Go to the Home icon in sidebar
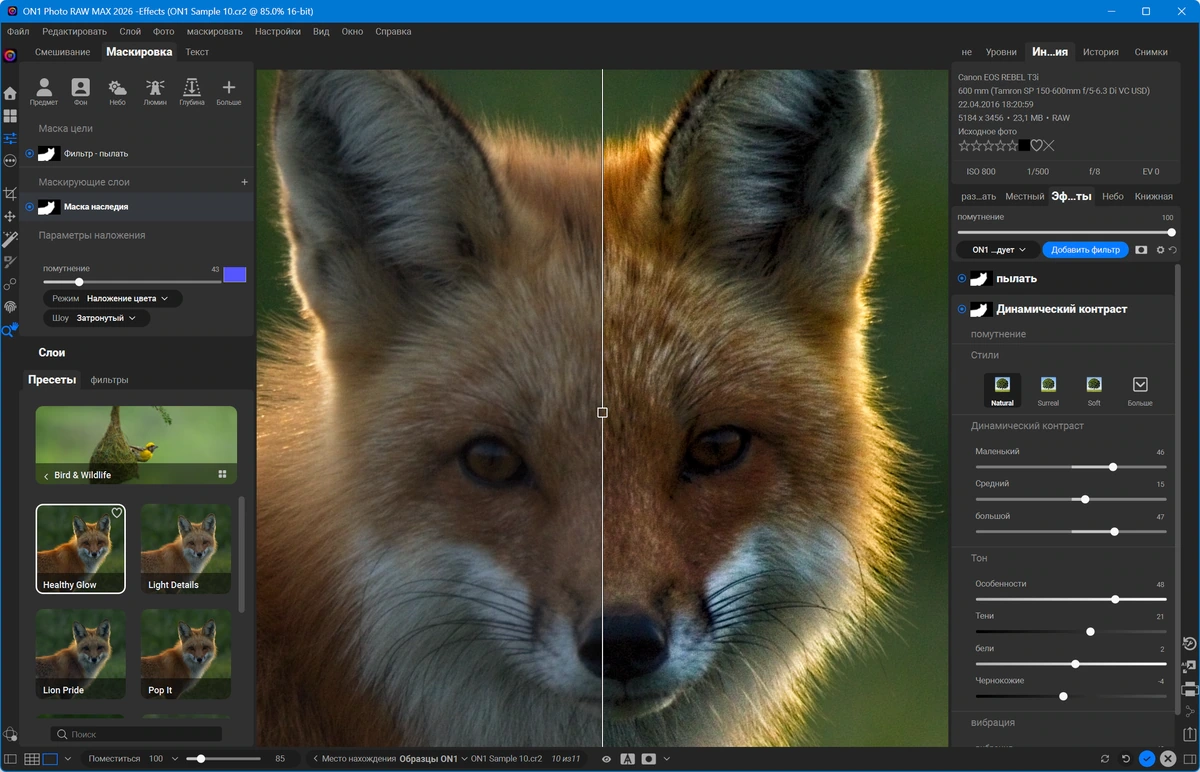Screen dimensions: 1200x772 (x=10, y=93)
